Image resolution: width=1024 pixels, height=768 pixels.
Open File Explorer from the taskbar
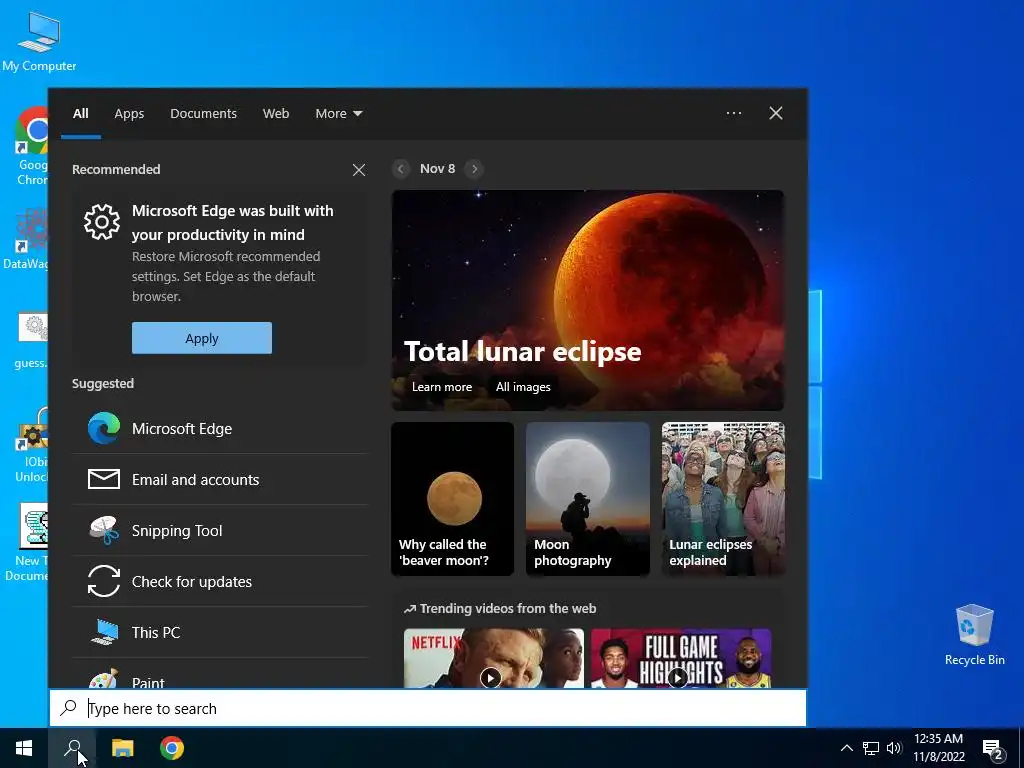click(122, 748)
